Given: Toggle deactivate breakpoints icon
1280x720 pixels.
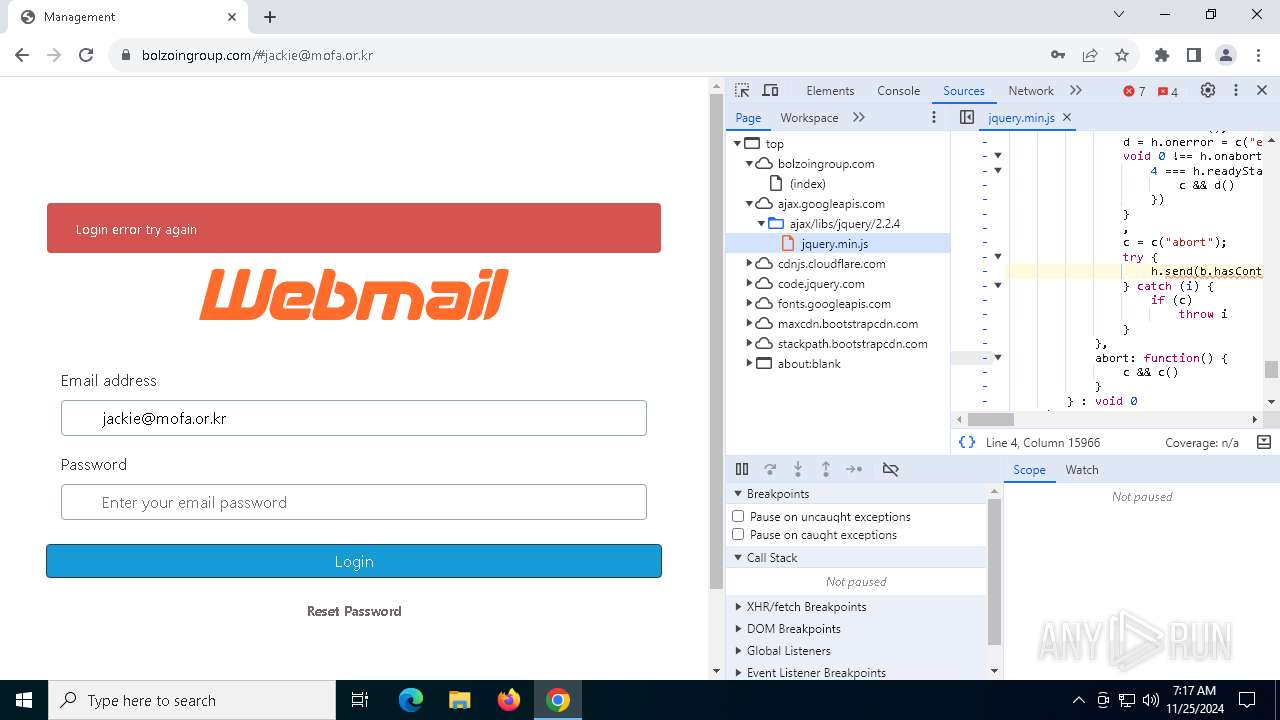Looking at the screenshot, I should (x=890, y=469).
